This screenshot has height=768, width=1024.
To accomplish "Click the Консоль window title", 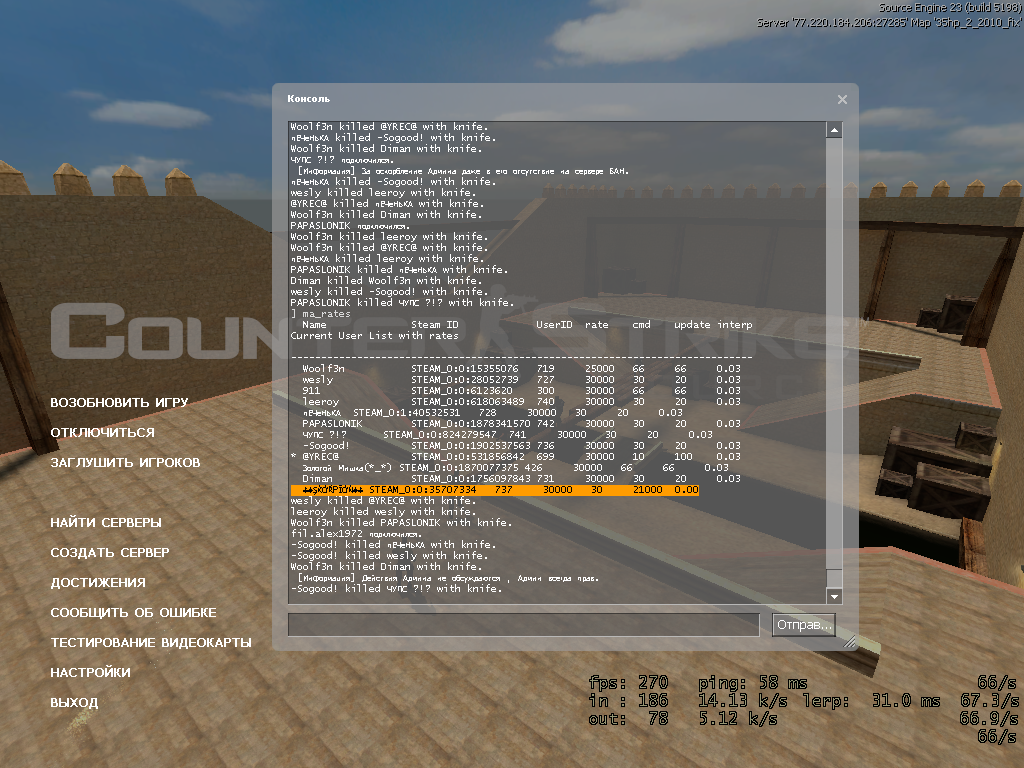I will click(x=308, y=99).
